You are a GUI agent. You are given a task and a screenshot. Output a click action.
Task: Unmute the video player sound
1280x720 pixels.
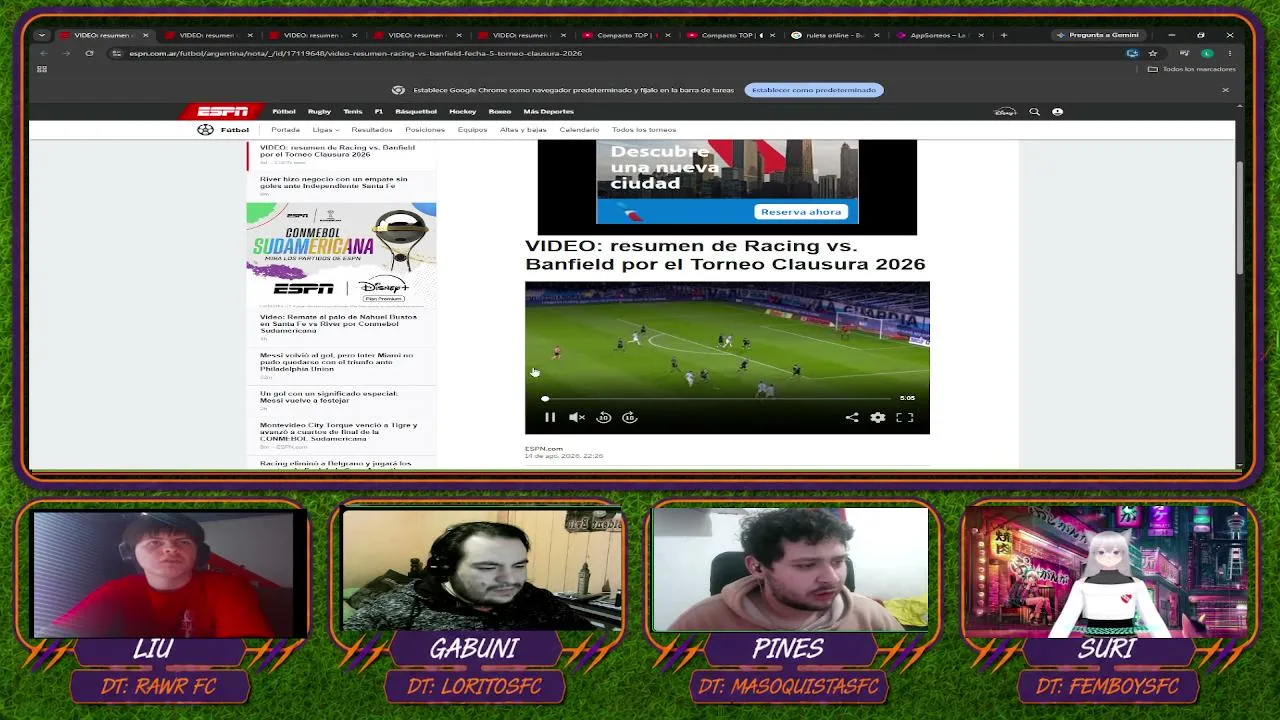(x=577, y=417)
